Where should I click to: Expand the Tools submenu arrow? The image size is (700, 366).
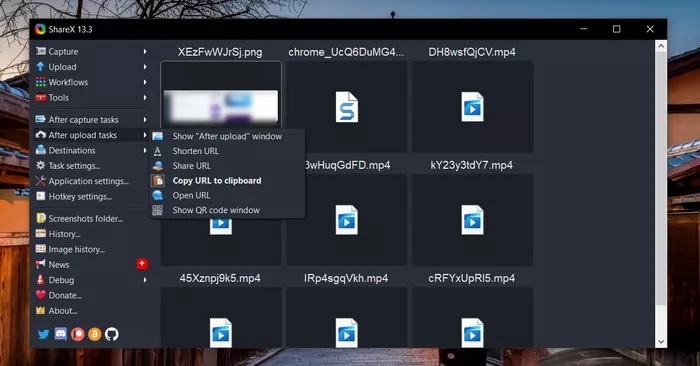tap(145, 97)
